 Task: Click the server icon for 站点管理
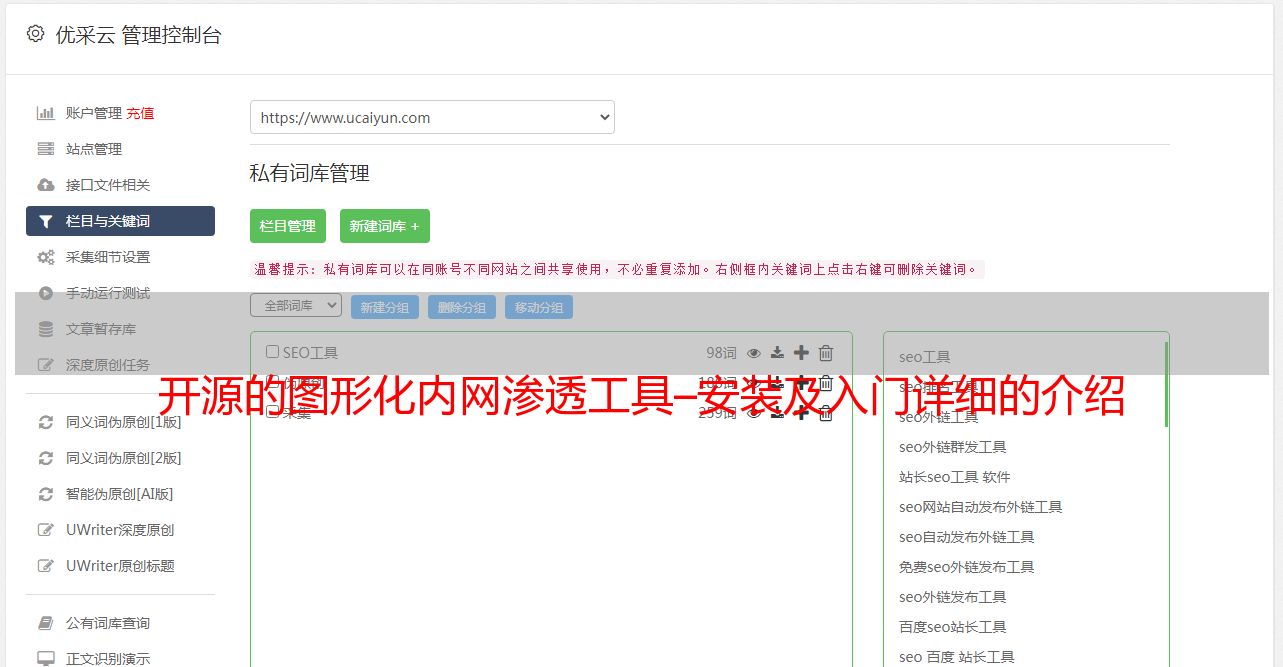46,149
